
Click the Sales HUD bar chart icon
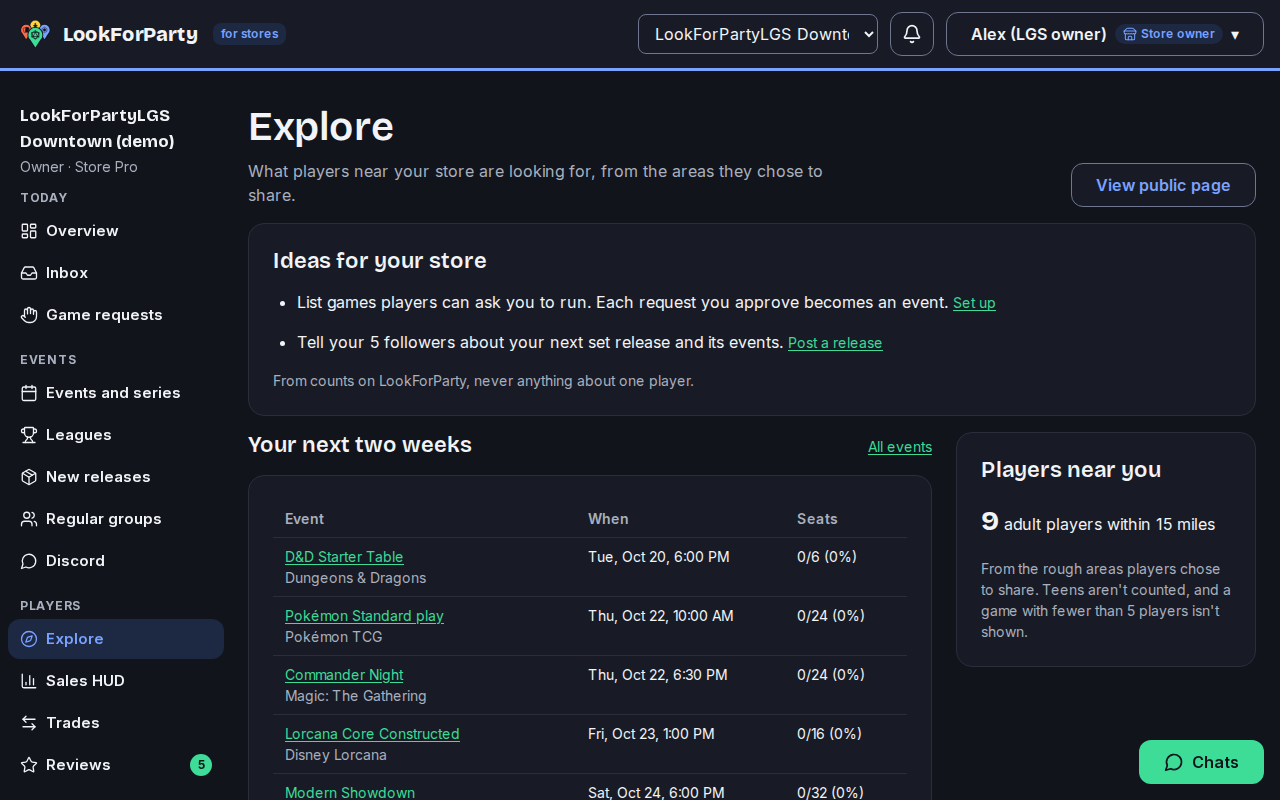(x=29, y=681)
